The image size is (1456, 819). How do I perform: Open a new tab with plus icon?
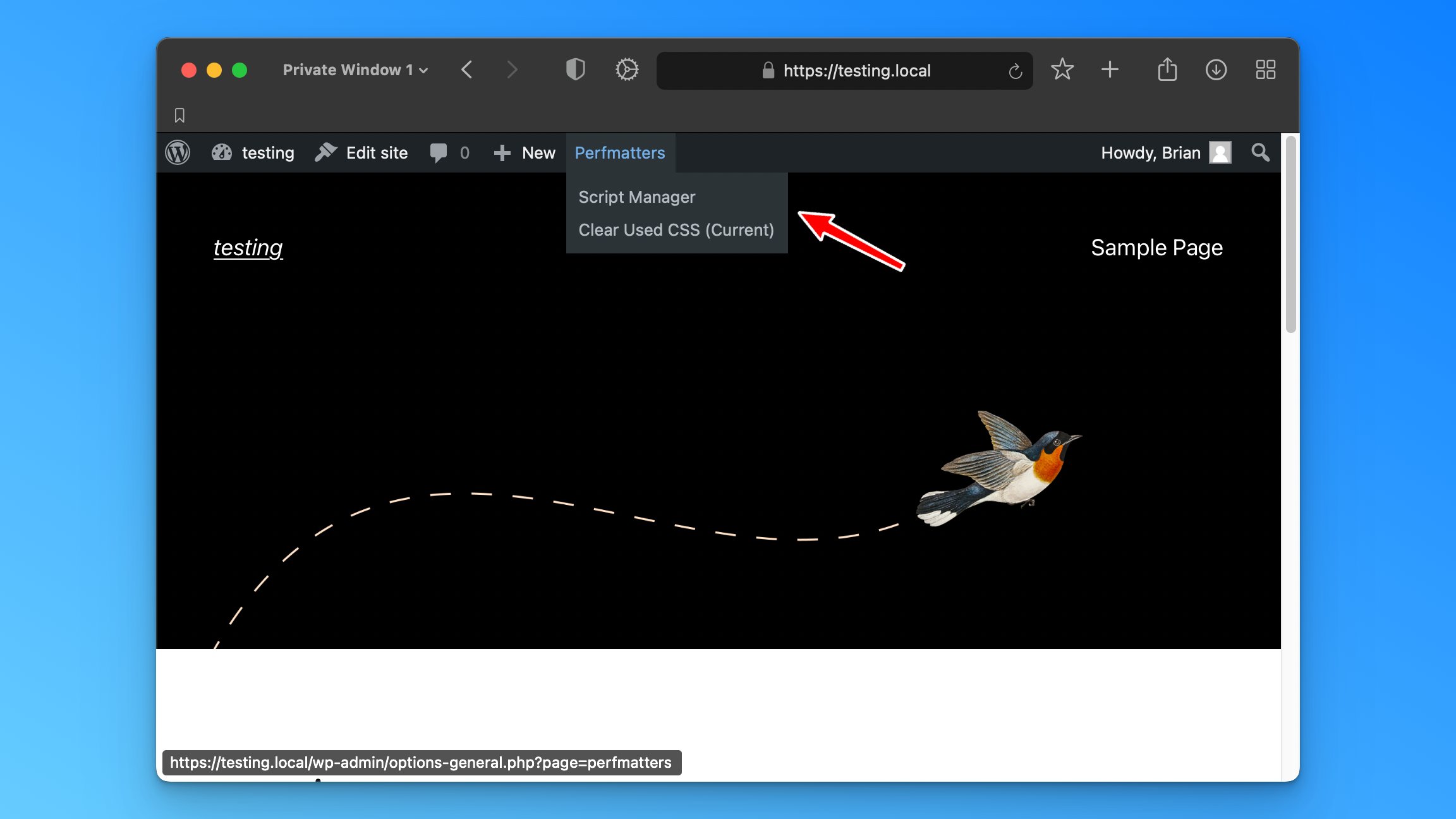tap(1110, 70)
